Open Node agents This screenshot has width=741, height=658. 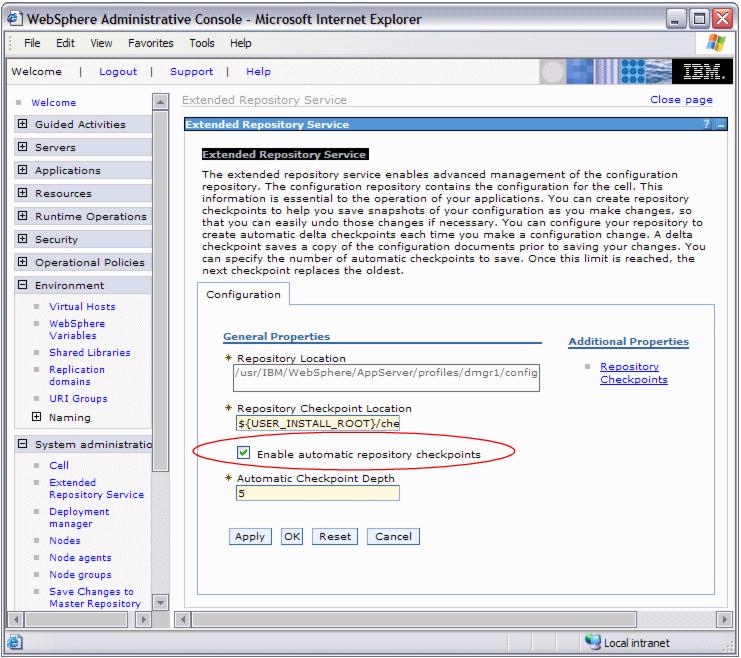click(x=80, y=557)
